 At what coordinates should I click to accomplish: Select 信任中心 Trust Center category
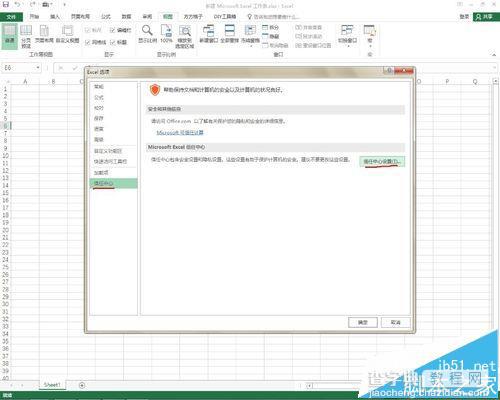click(114, 183)
